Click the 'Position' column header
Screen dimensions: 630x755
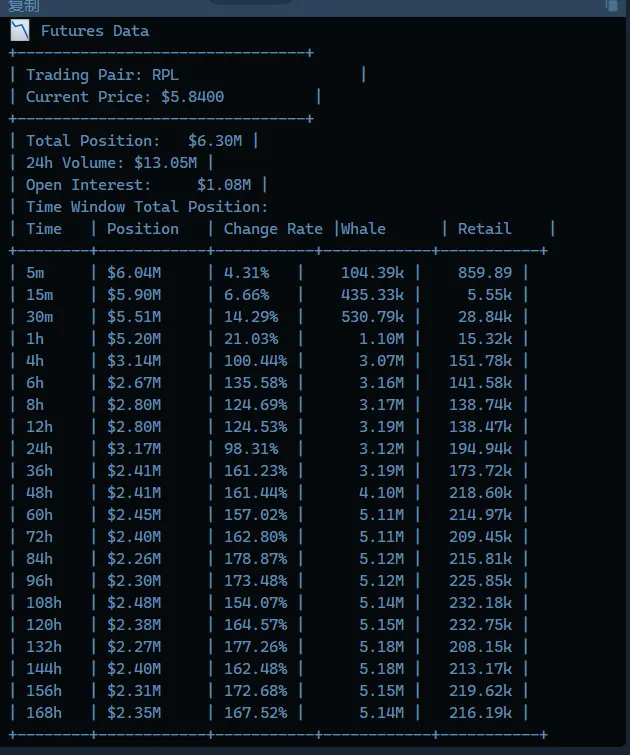click(143, 229)
